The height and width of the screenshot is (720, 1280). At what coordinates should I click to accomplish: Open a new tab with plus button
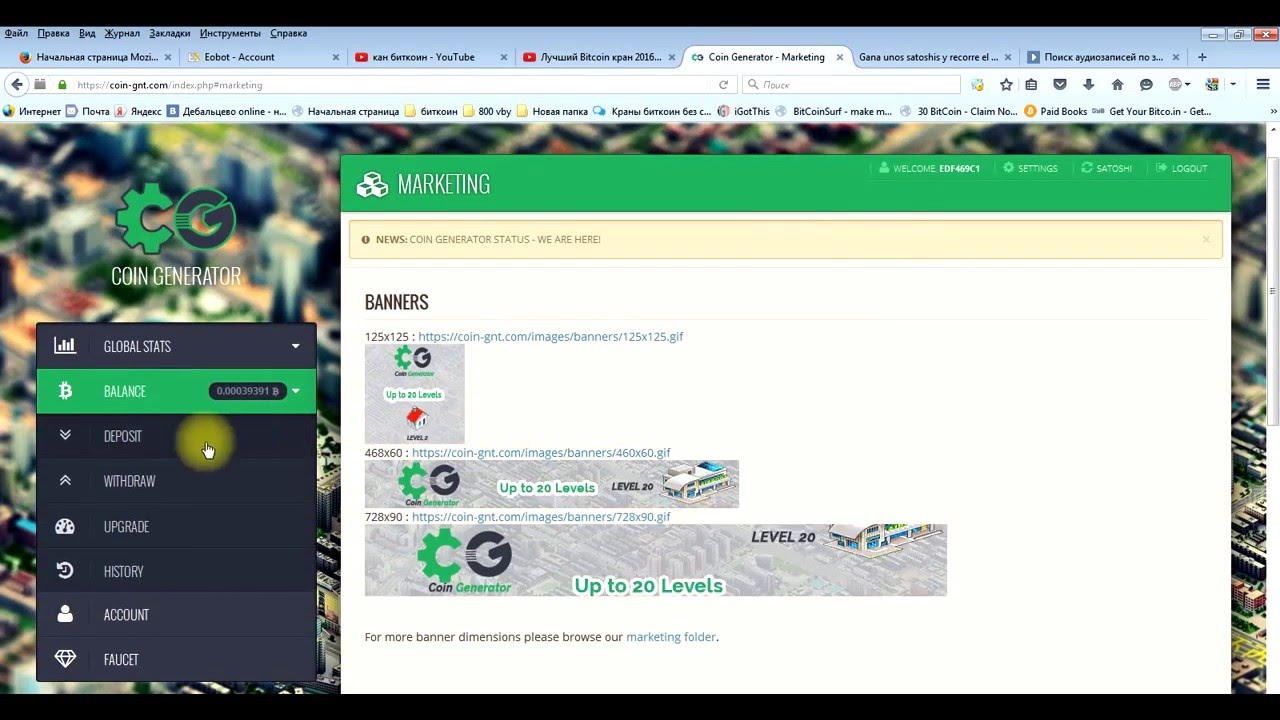[1202, 57]
